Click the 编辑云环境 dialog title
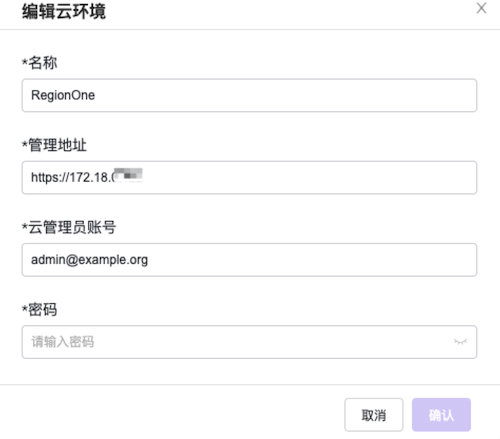The image size is (500, 439). pos(64,11)
